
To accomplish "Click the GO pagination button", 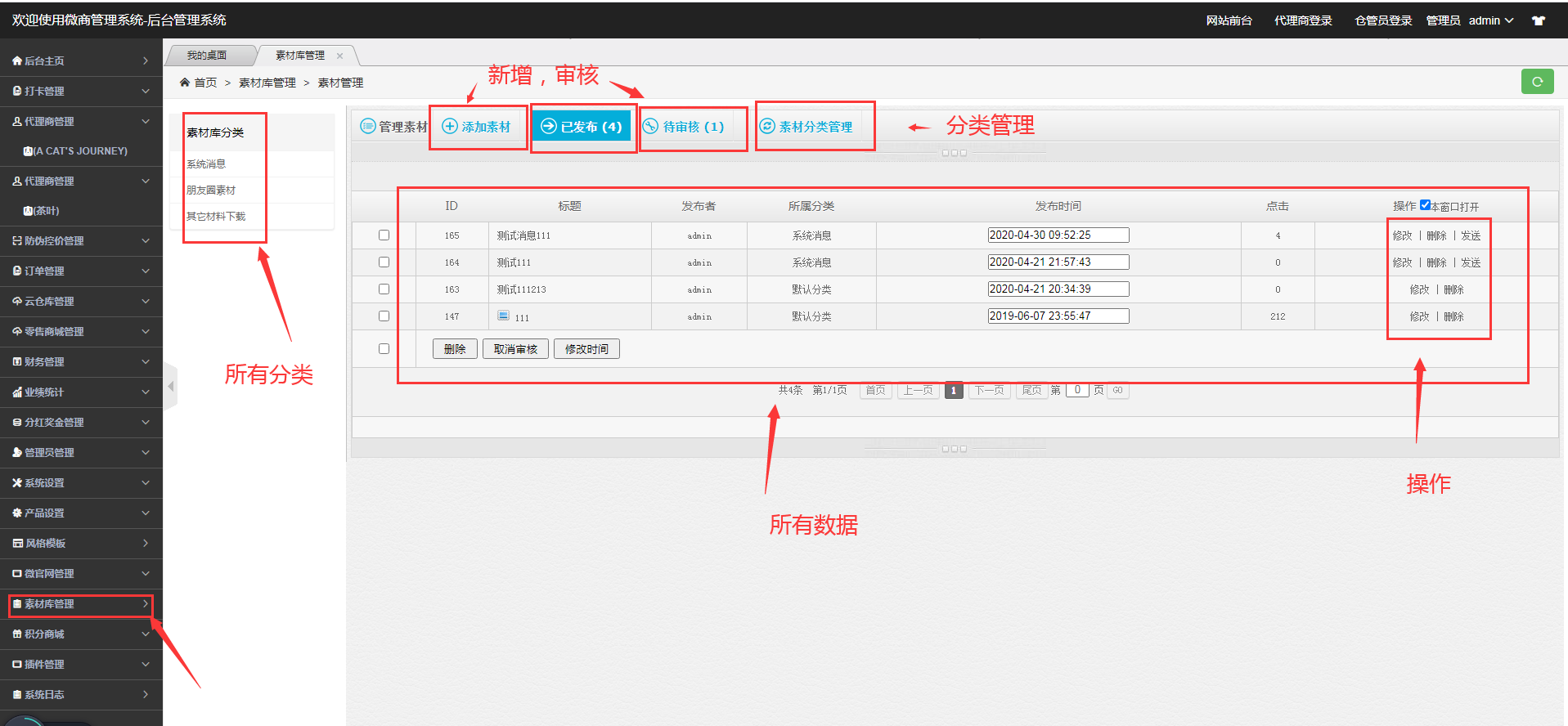I will tap(1117, 390).
